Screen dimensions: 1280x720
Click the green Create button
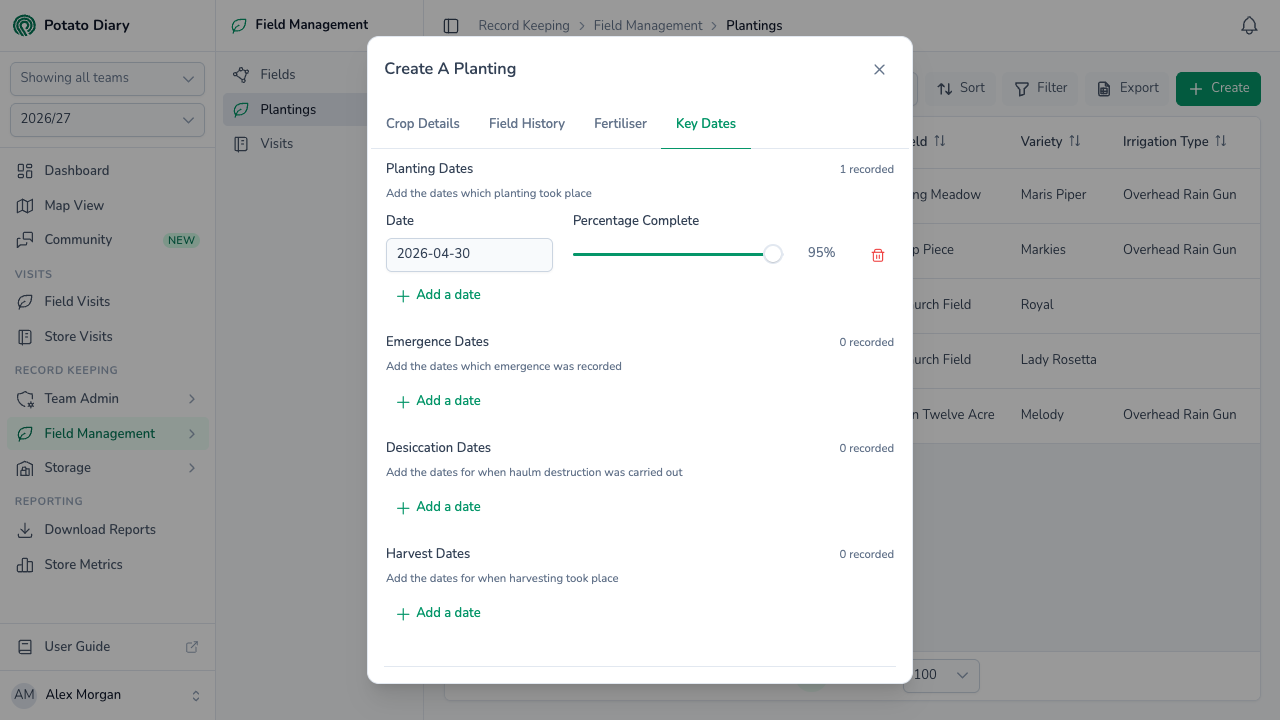[1218, 88]
